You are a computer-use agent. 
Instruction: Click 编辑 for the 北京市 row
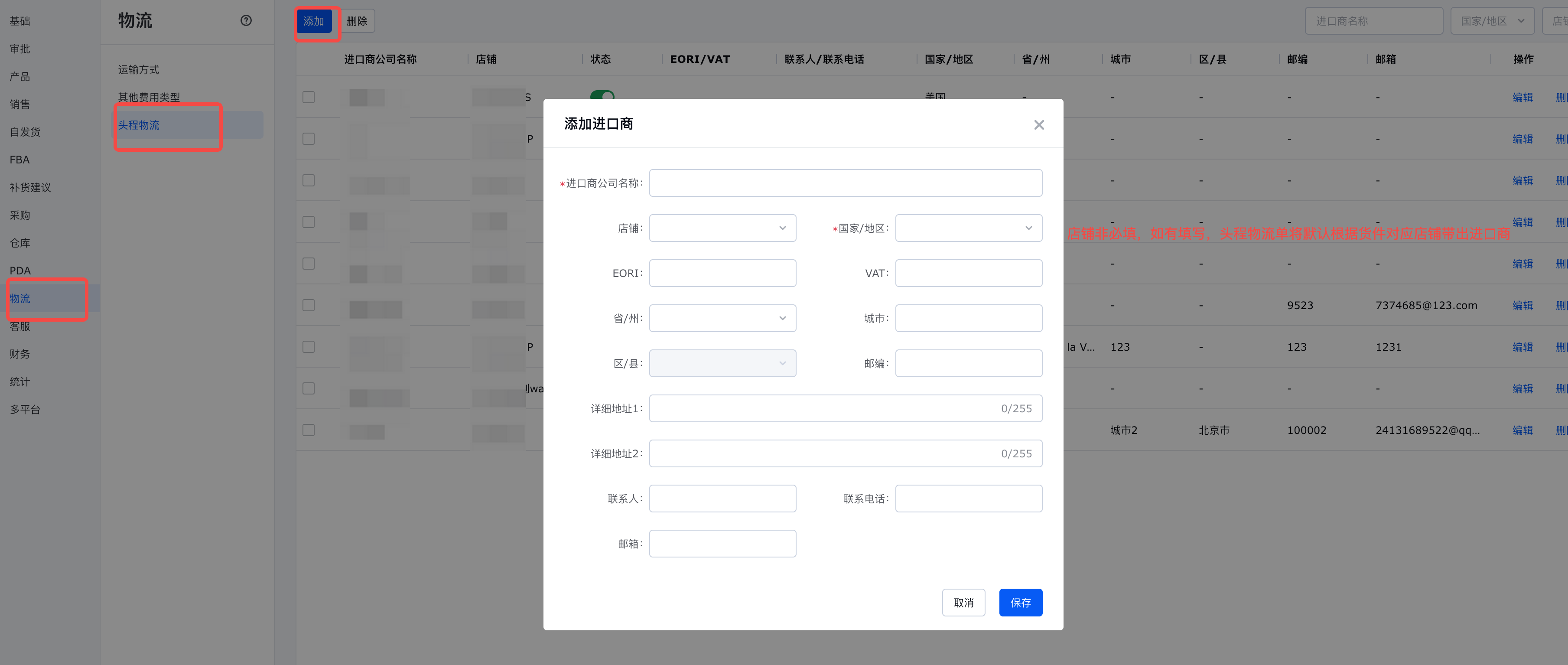pyautogui.click(x=1523, y=430)
